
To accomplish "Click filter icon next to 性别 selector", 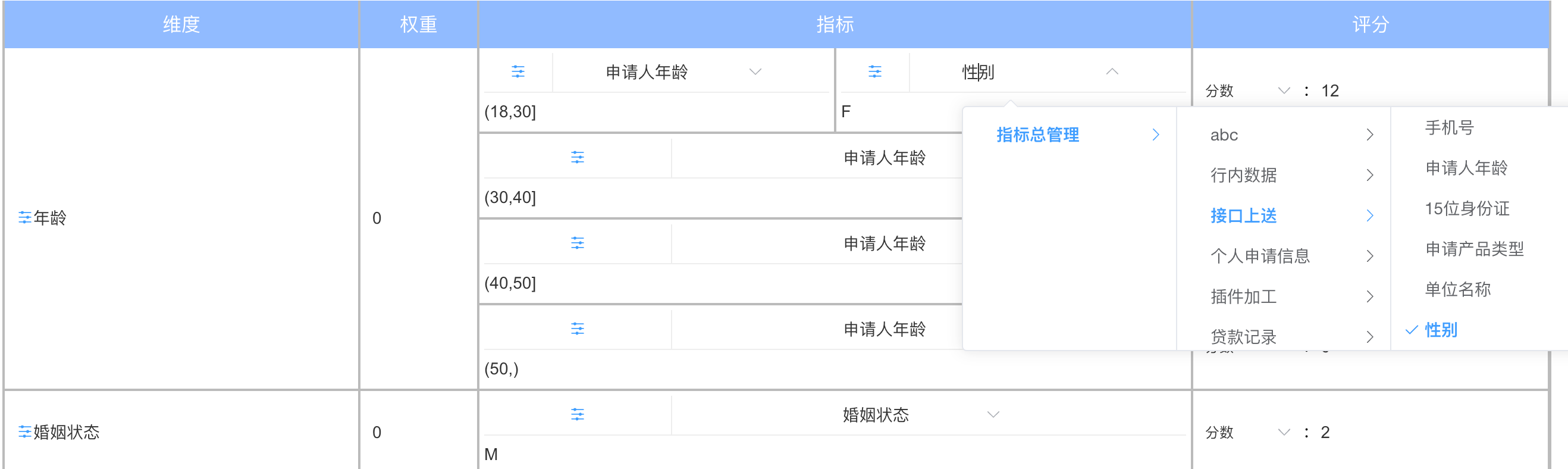I will point(874,72).
